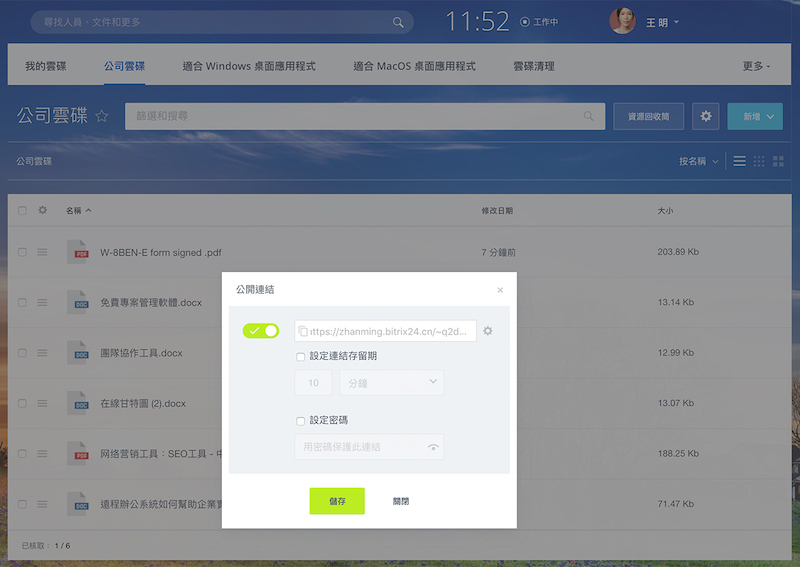The image size is (800, 567).
Task: Check the 在線甘特圖 (2).docx row
Action: point(22,403)
